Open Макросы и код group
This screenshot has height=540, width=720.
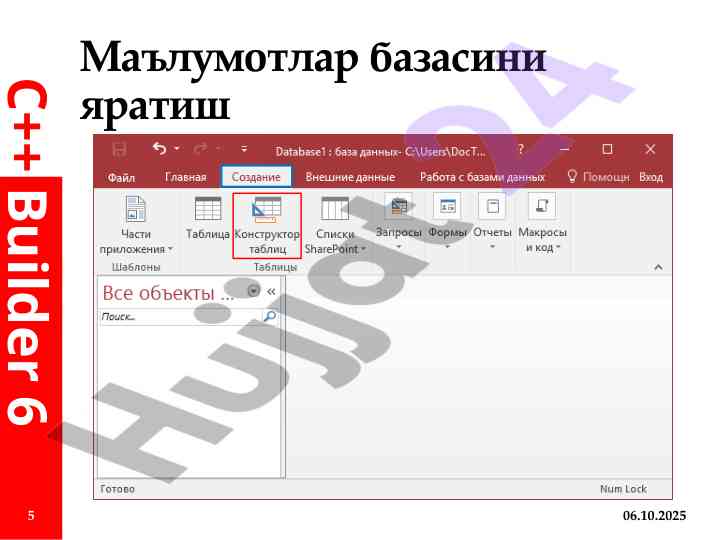click(542, 225)
